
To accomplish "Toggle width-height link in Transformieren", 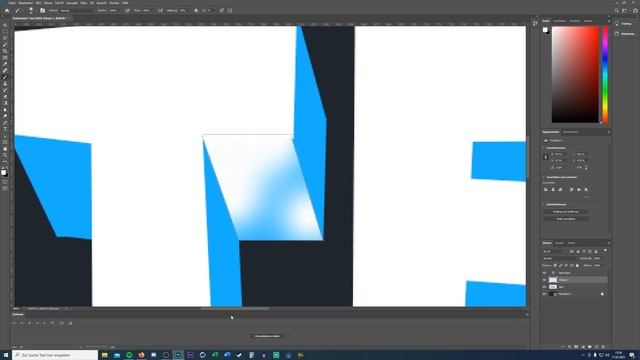I will [546, 157].
